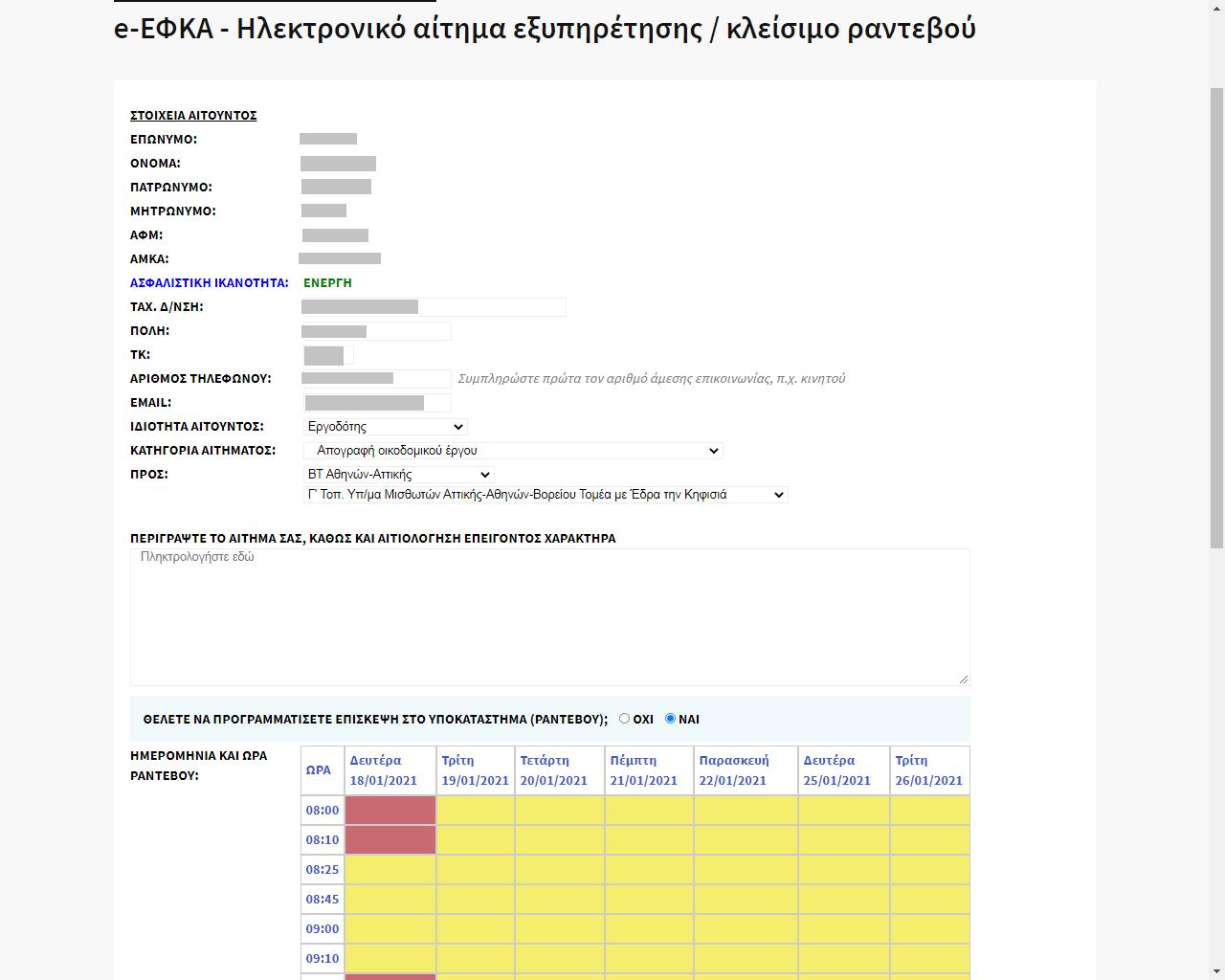
Task: Select the ΟΧΙ radio button
Action: (x=624, y=719)
